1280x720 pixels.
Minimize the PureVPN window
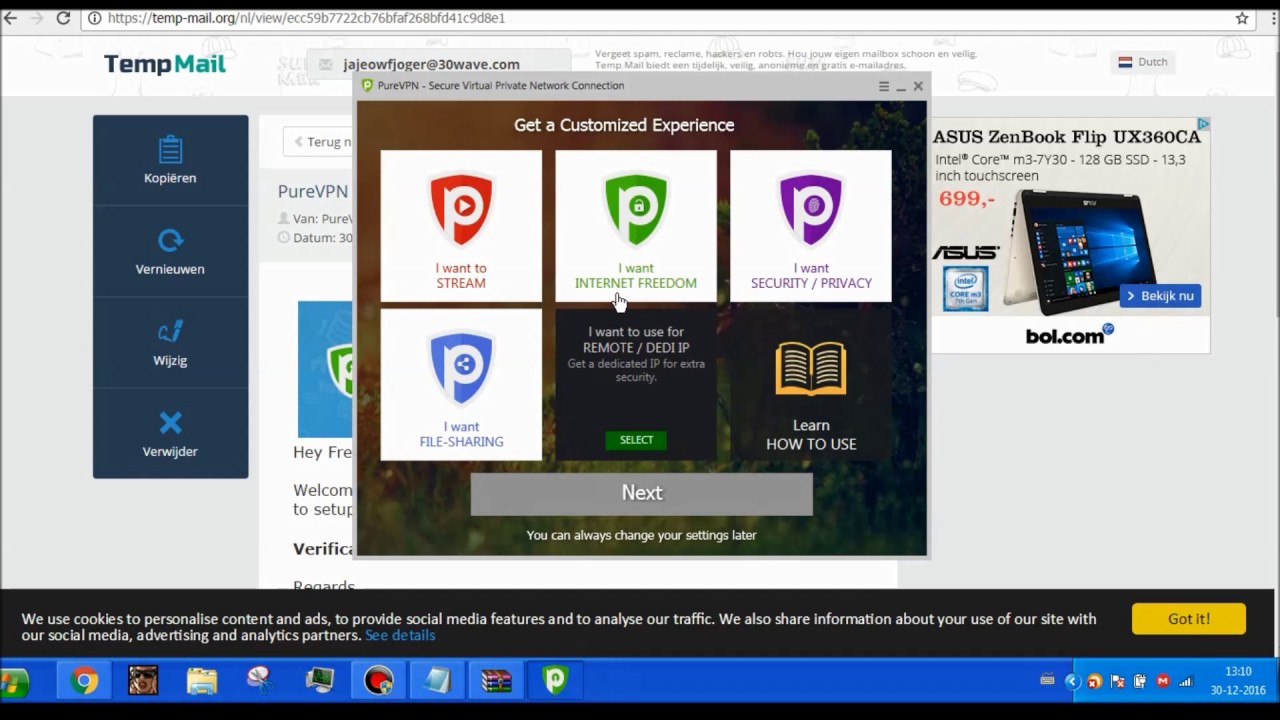(x=901, y=87)
